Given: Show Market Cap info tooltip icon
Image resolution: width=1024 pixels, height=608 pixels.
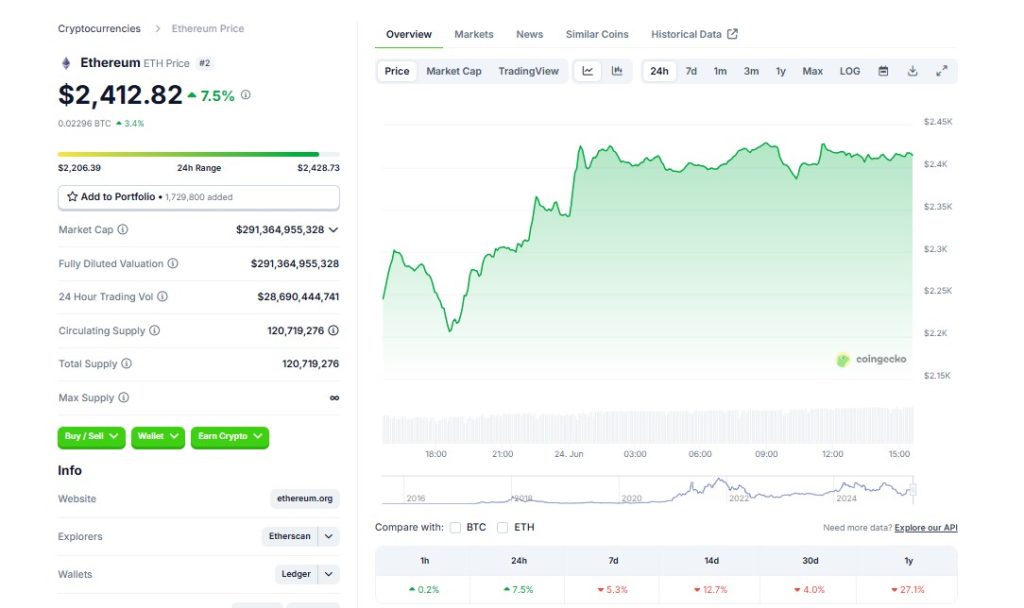Looking at the screenshot, I should click(123, 229).
